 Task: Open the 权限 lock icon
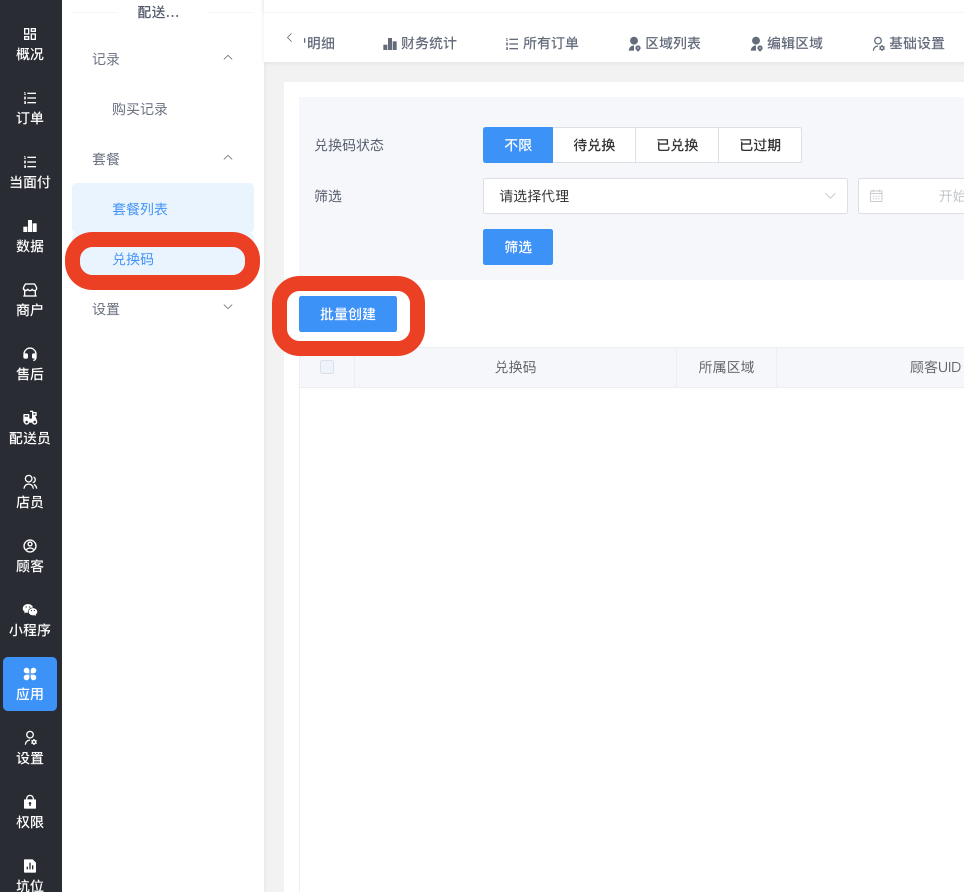(30, 802)
